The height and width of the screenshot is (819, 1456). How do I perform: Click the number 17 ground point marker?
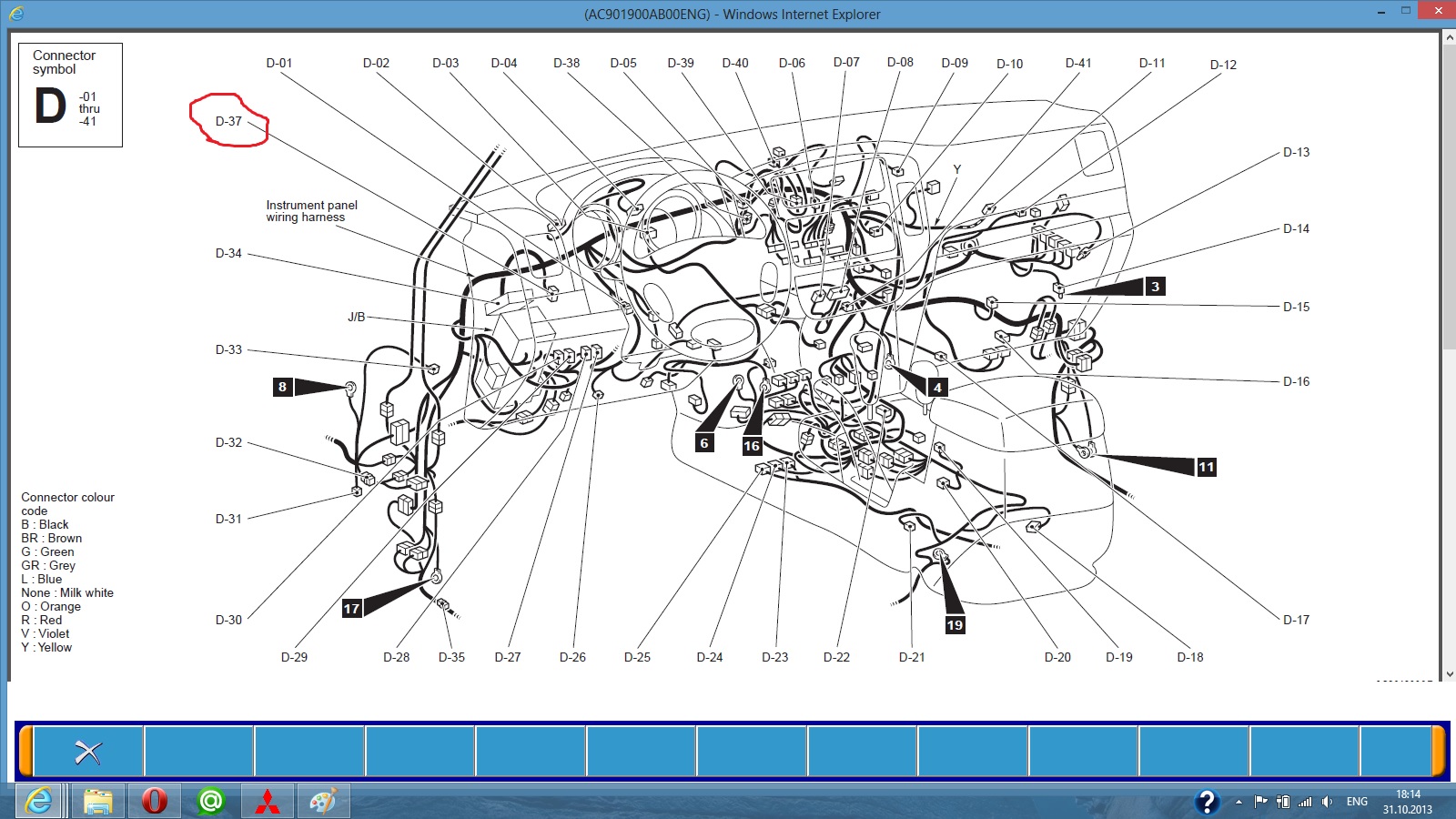(352, 608)
